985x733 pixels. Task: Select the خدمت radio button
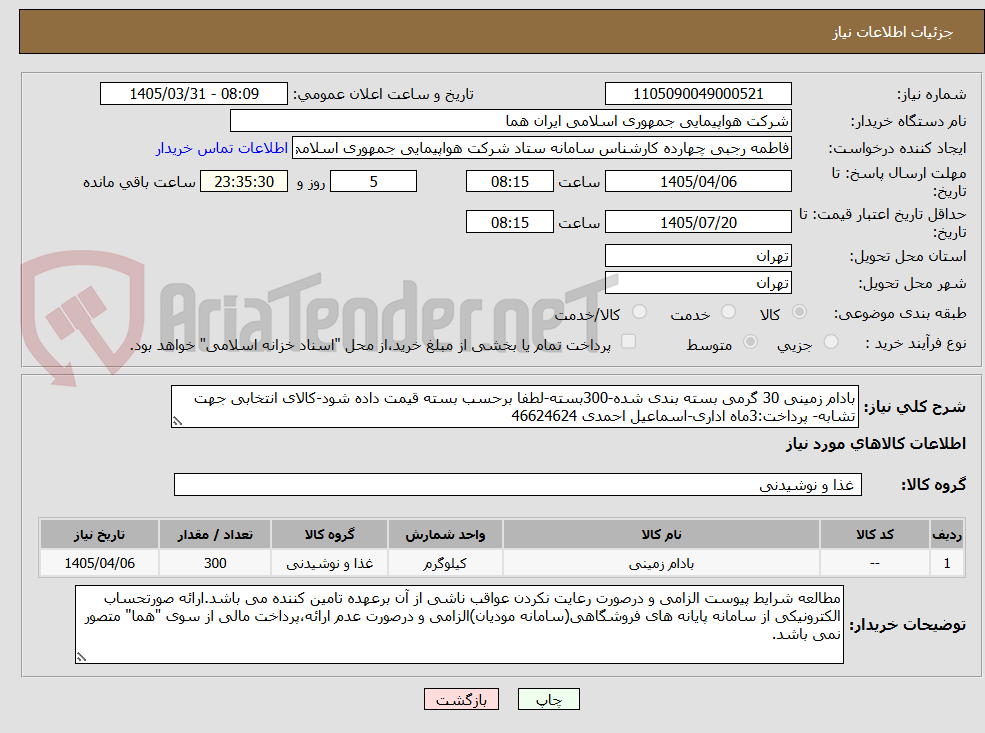[x=728, y=312]
